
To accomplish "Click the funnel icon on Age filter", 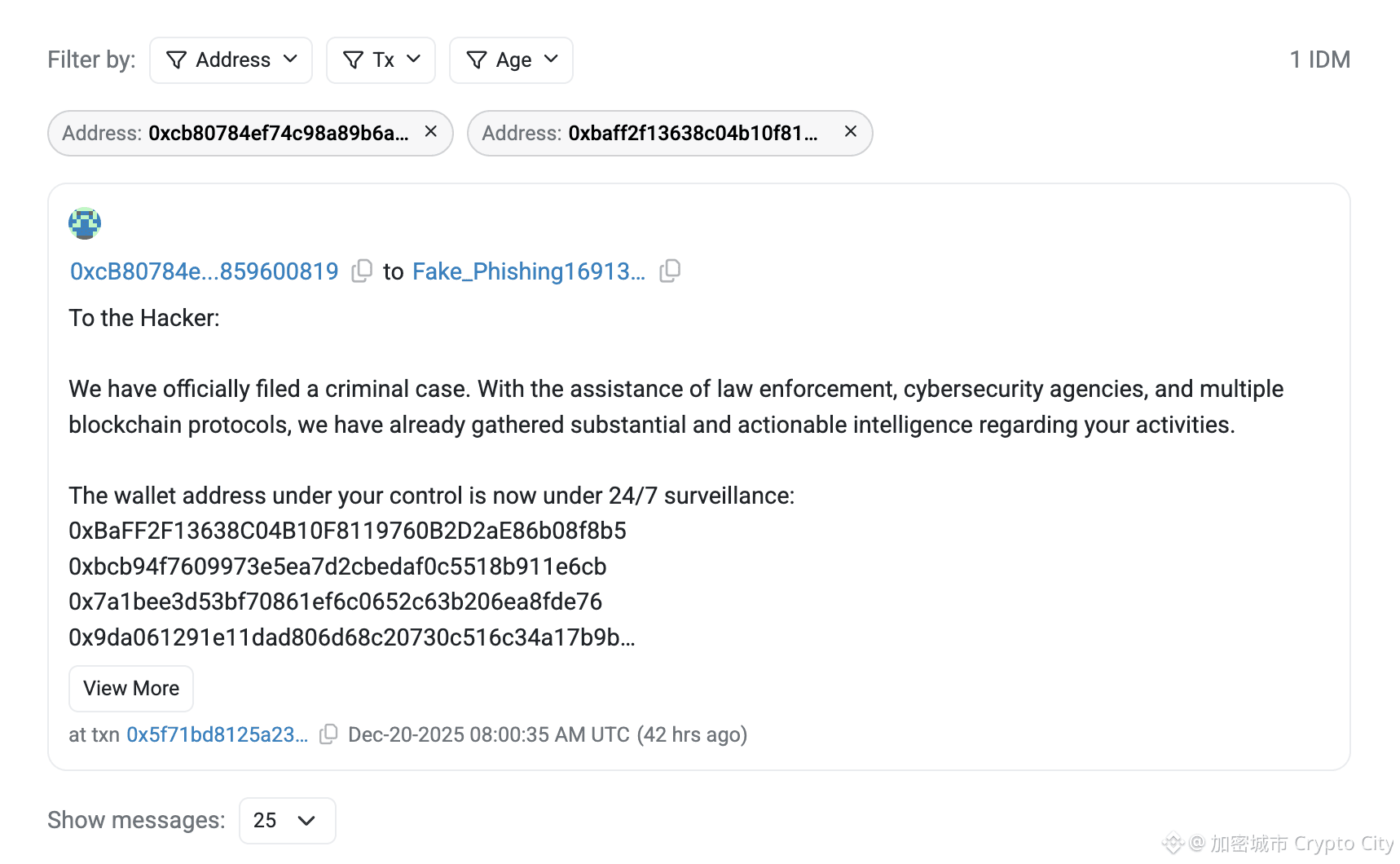I will pyautogui.click(x=477, y=60).
